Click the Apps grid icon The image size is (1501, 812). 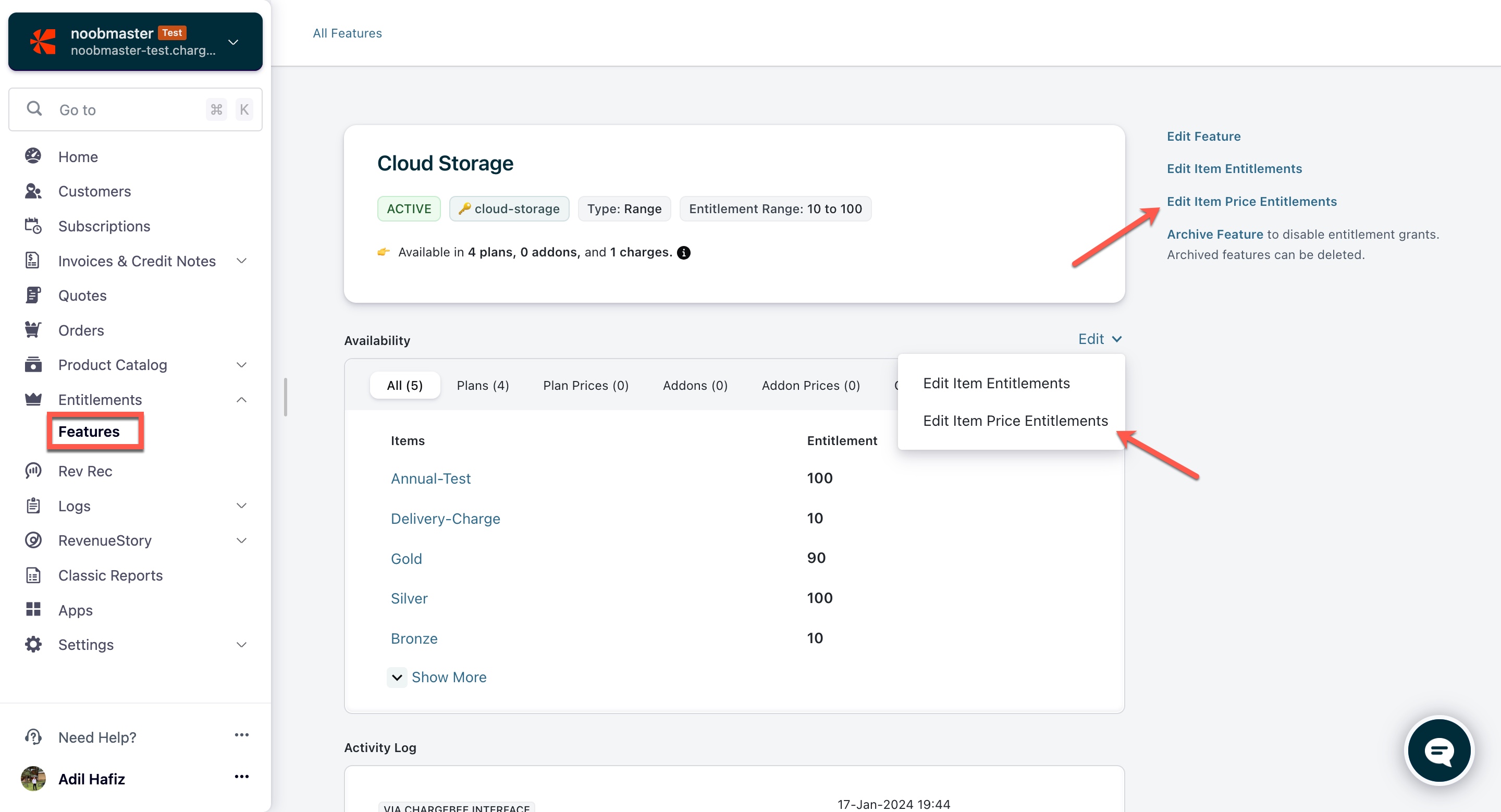pos(33,610)
